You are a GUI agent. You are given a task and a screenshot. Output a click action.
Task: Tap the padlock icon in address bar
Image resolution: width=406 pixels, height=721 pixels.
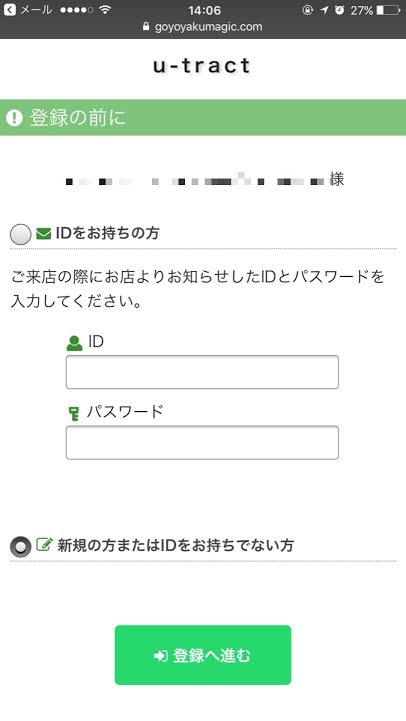coord(146,27)
